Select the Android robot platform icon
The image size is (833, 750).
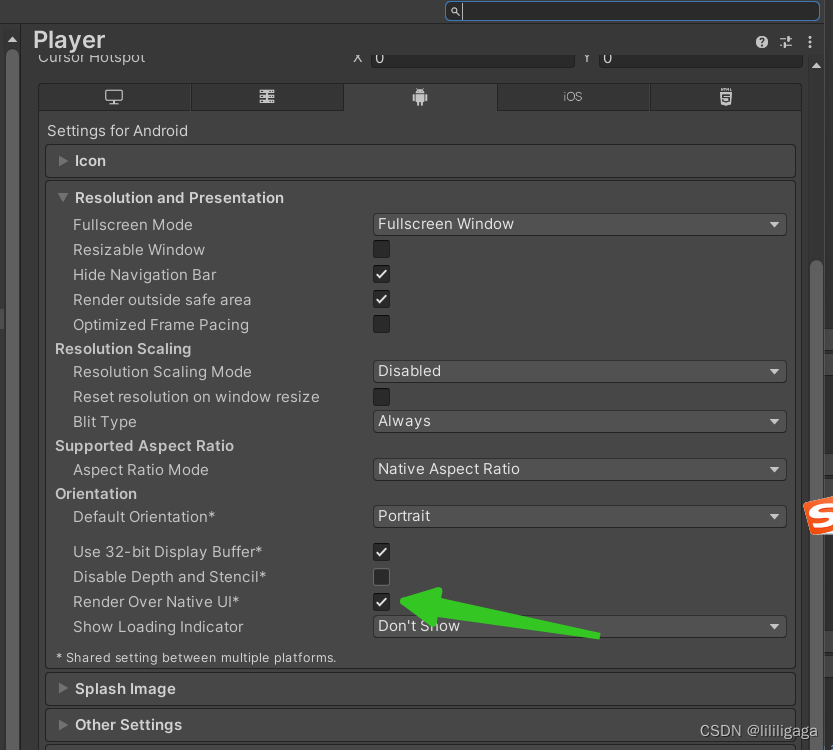pyautogui.click(x=420, y=97)
